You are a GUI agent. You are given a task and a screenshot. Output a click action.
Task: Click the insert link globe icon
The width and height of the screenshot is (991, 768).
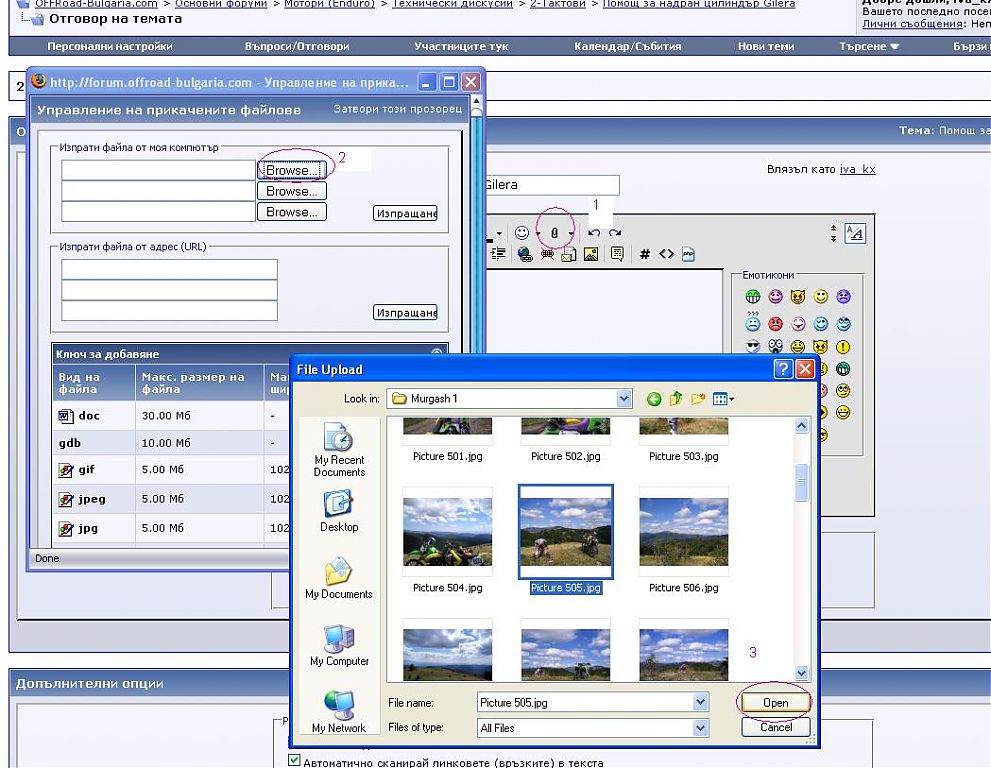coord(525,254)
